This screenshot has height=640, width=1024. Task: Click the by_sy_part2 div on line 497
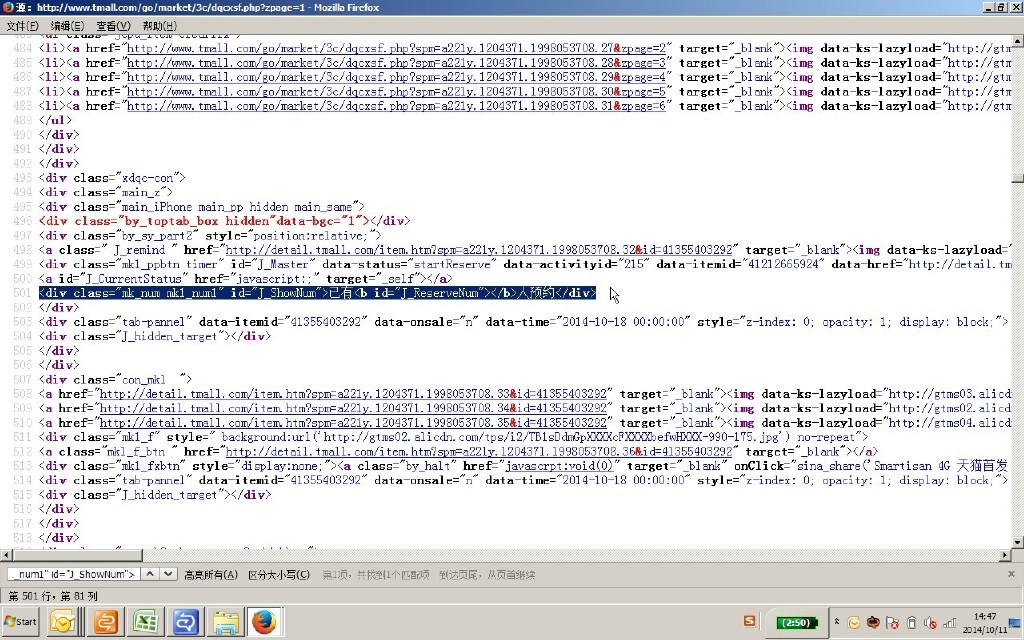(210, 235)
